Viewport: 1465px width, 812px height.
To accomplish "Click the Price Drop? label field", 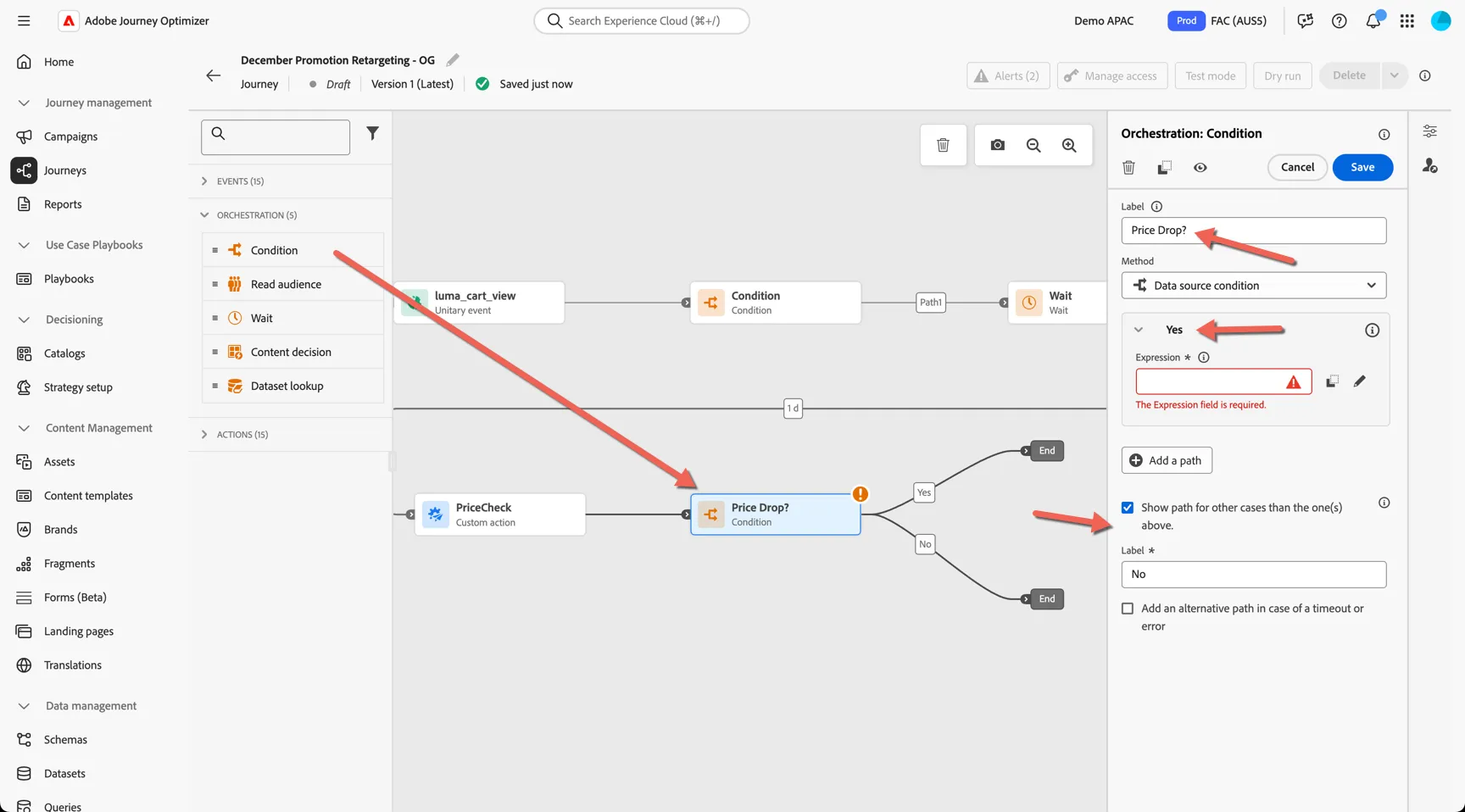I will pyautogui.click(x=1254, y=231).
